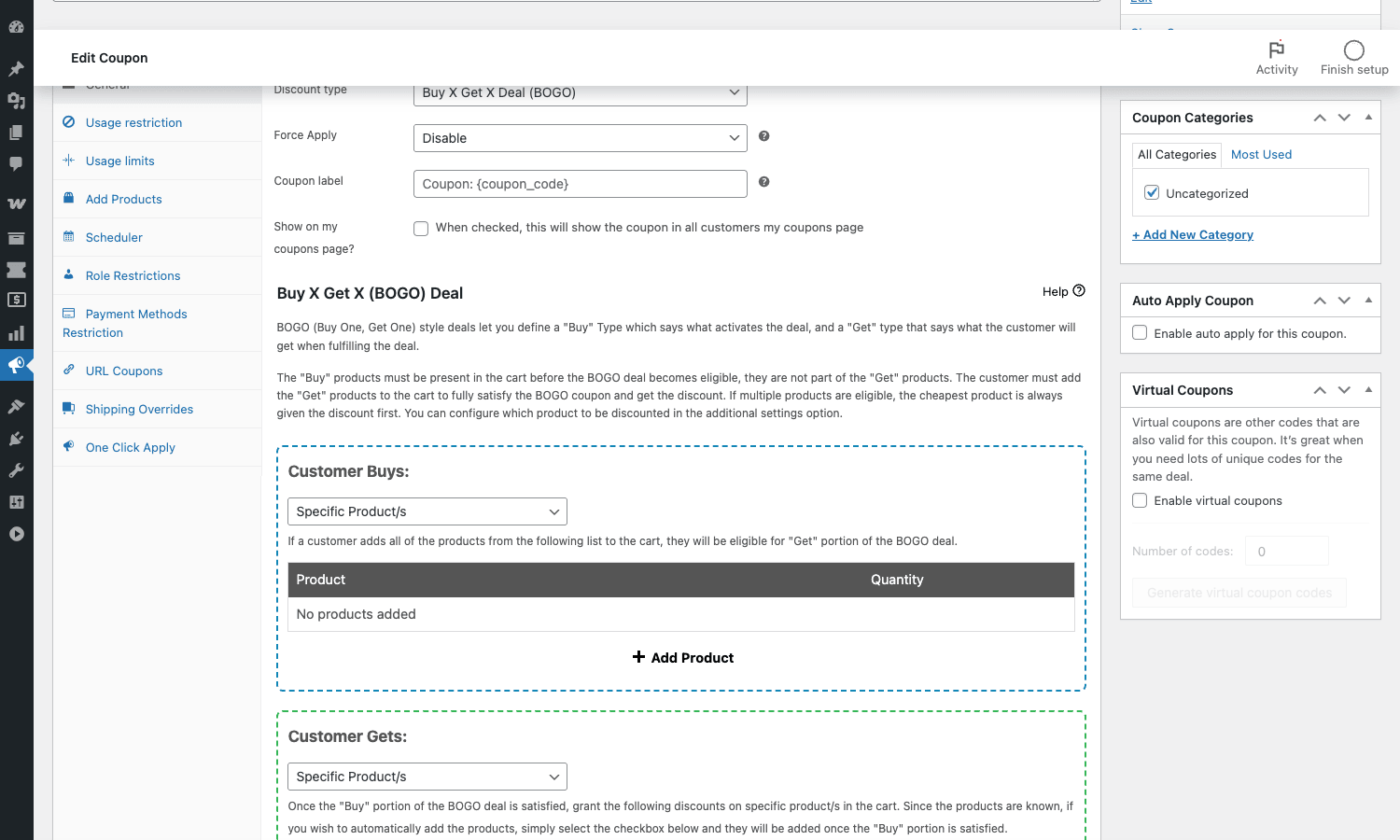
Task: Open the Comments bubble icon in admin sidebar
Action: click(16, 164)
